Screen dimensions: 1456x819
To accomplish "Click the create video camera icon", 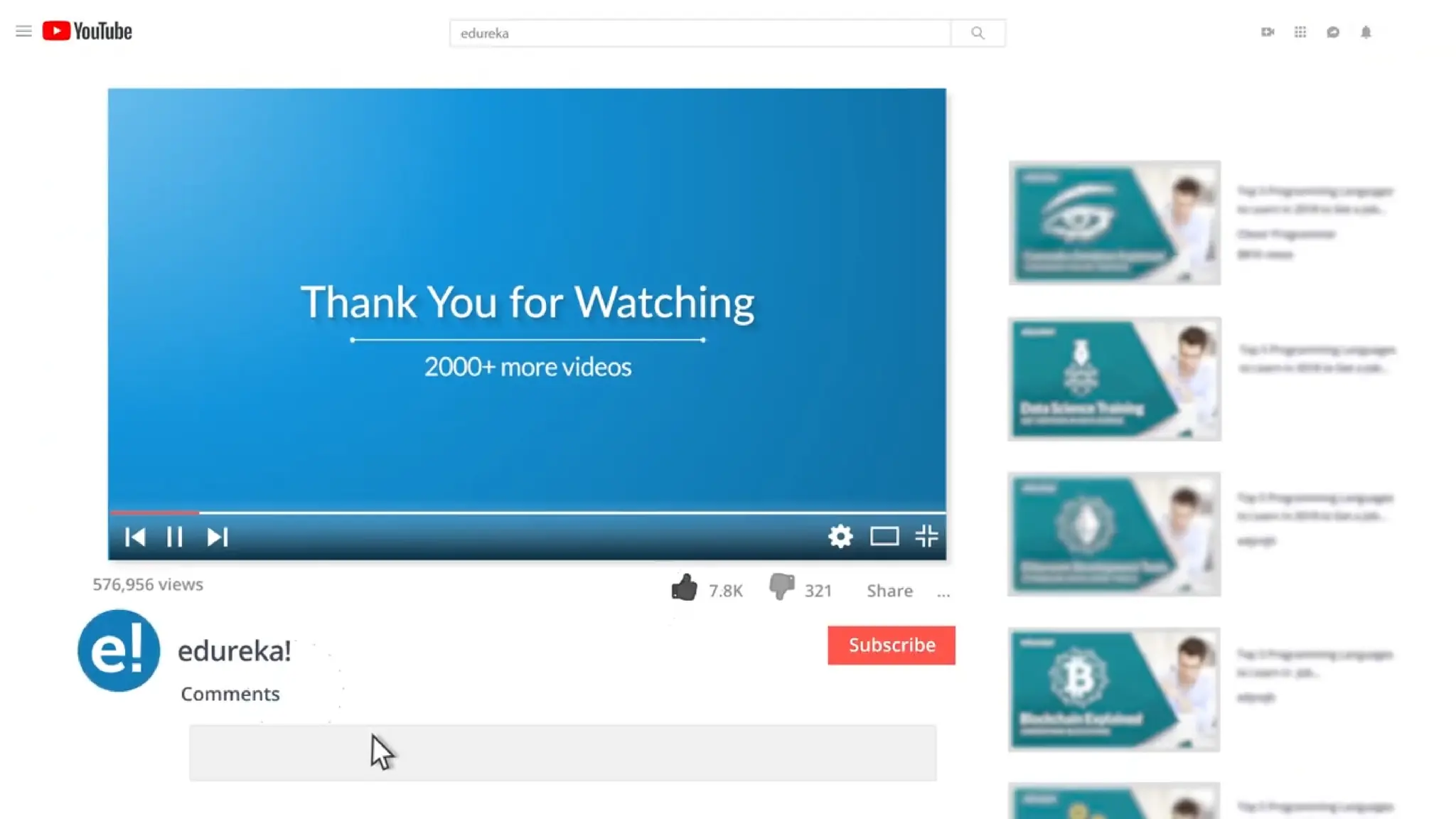I will [x=1268, y=32].
